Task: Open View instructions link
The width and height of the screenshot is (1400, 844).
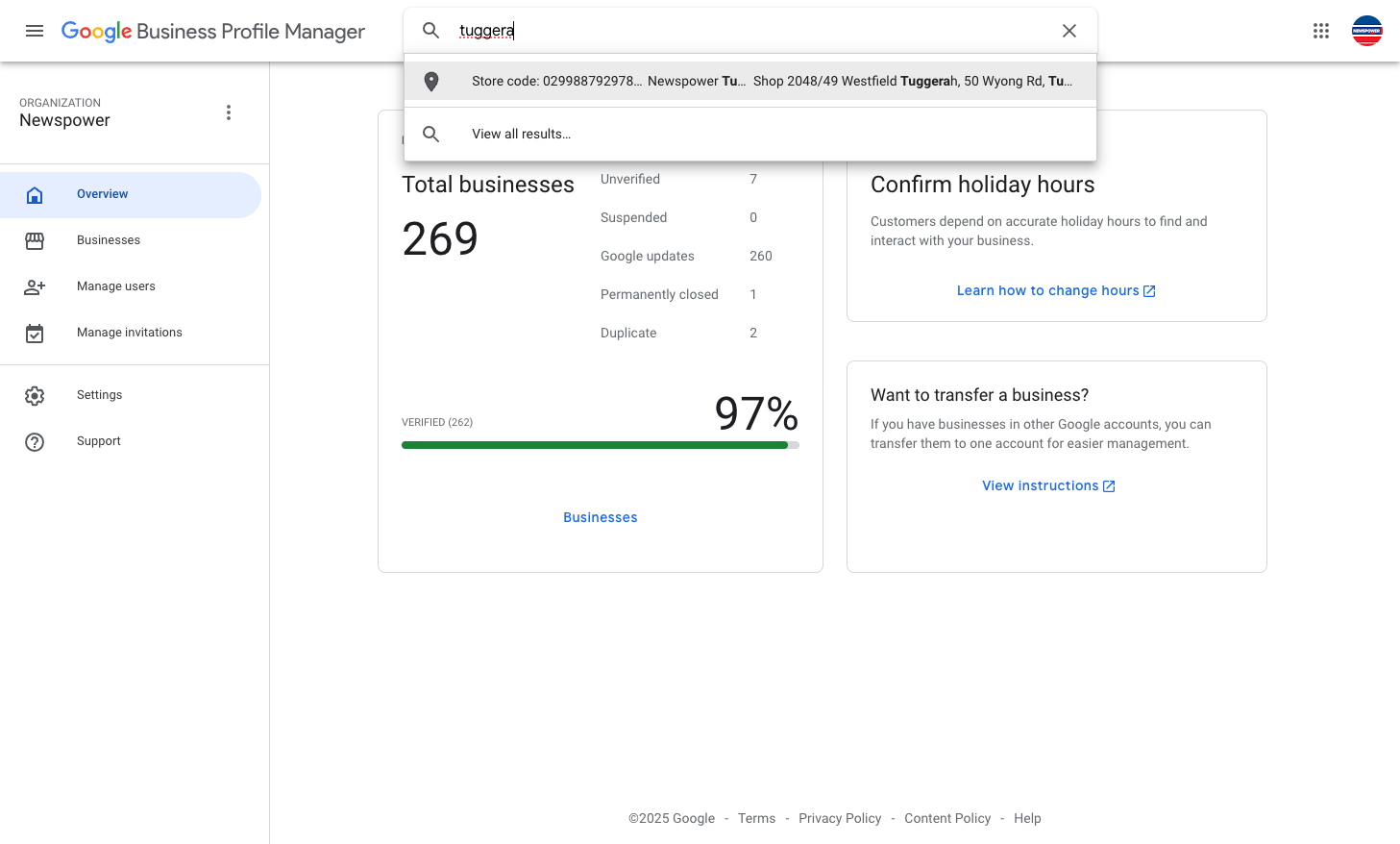Action: (1048, 485)
